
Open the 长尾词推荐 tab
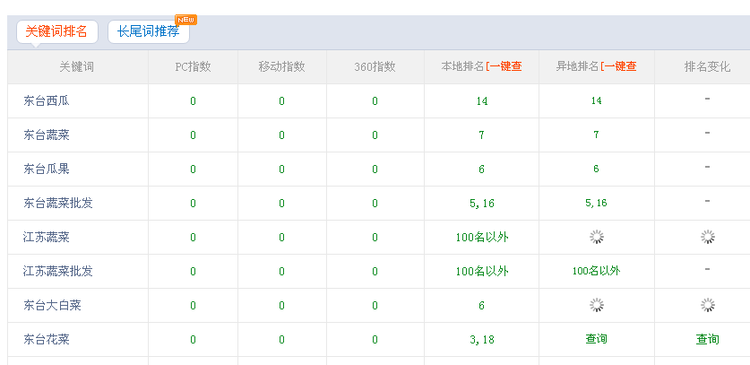coord(148,32)
